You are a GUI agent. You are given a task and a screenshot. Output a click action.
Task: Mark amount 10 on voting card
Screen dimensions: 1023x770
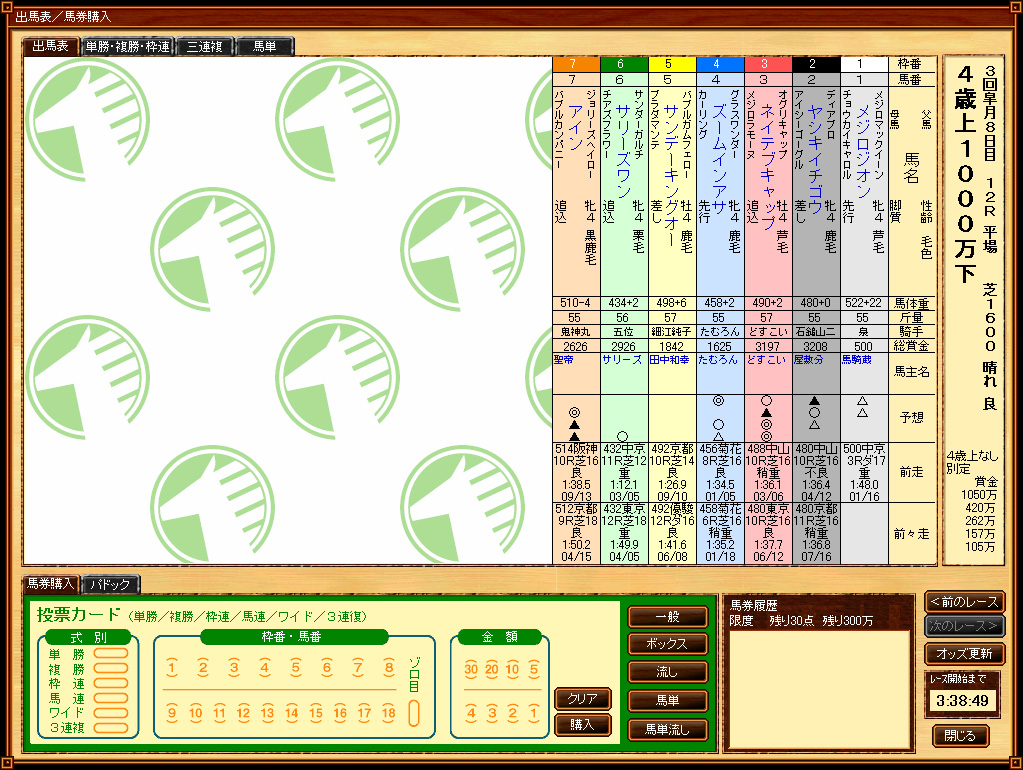pyautogui.click(x=513, y=669)
